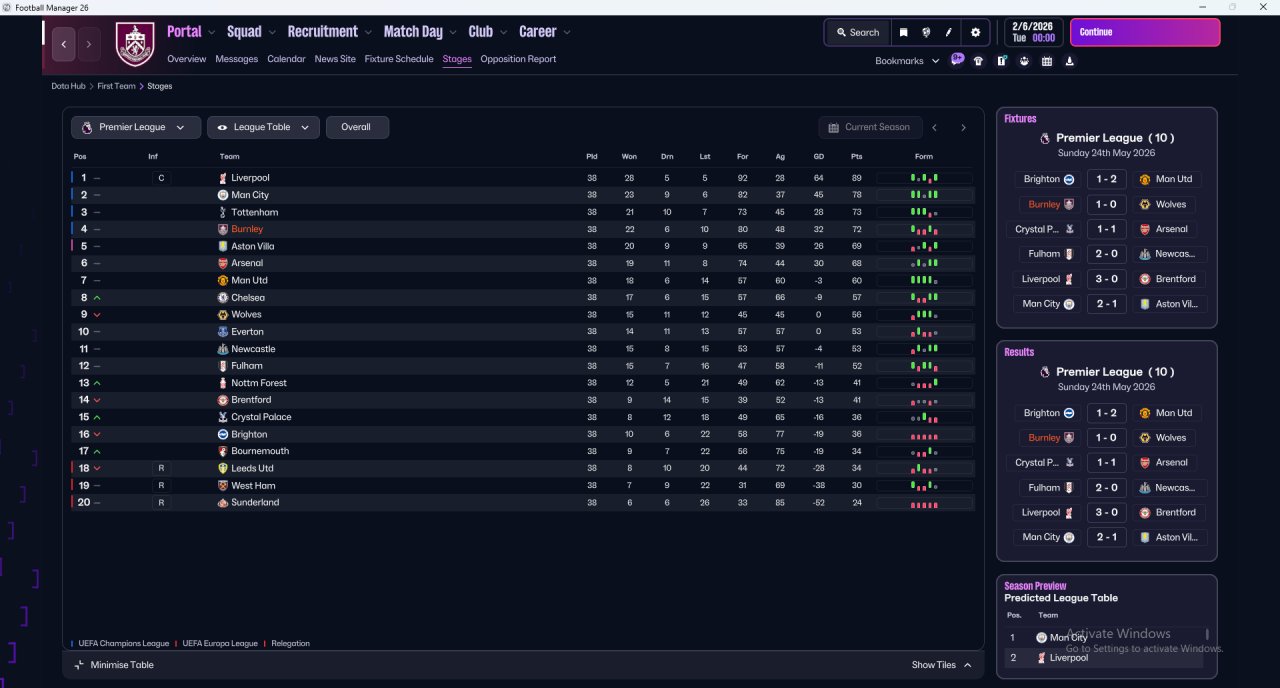The width and height of the screenshot is (1280, 688).
Task: Click the R relegation marker on the Leeds Utd row
Action: (x=161, y=468)
